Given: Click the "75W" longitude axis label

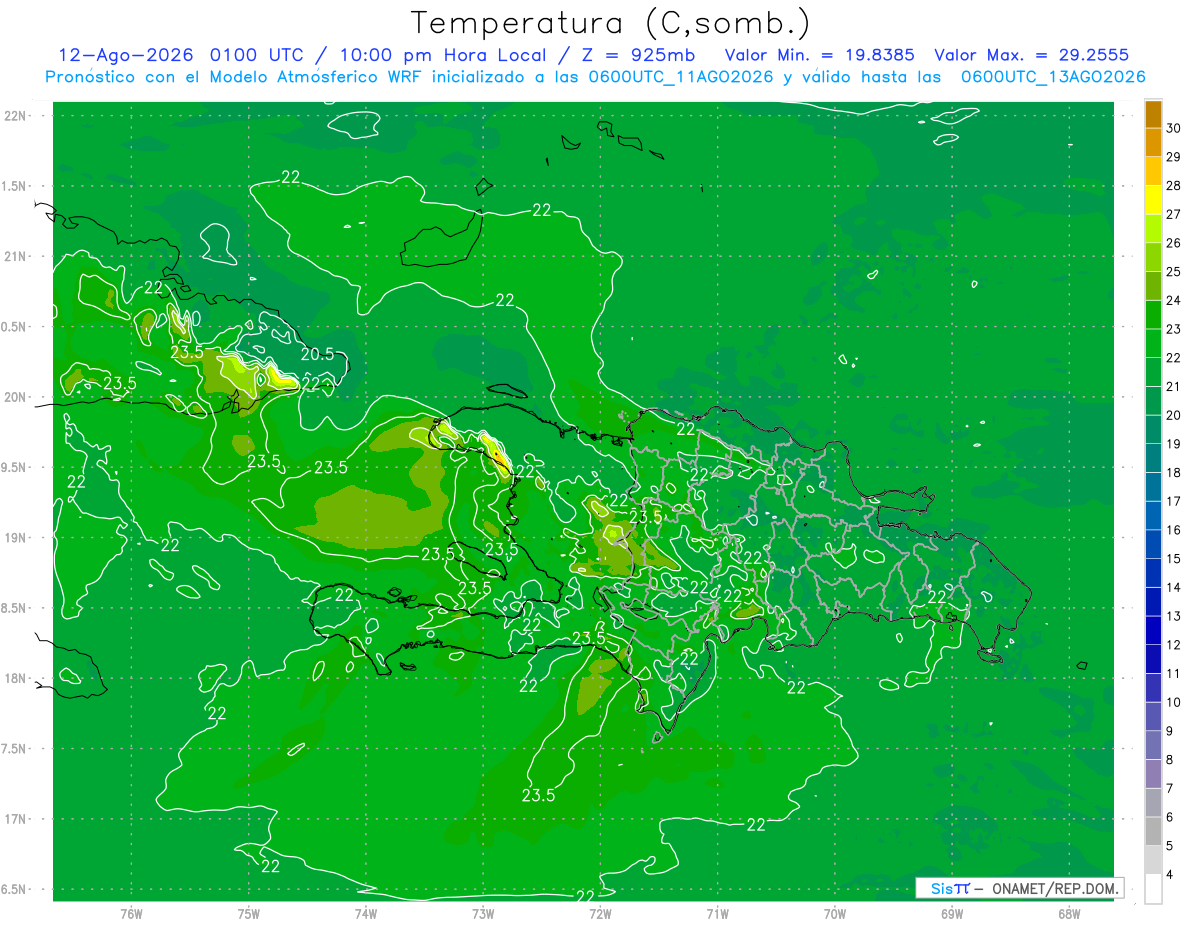Looking at the screenshot, I should point(249,913).
